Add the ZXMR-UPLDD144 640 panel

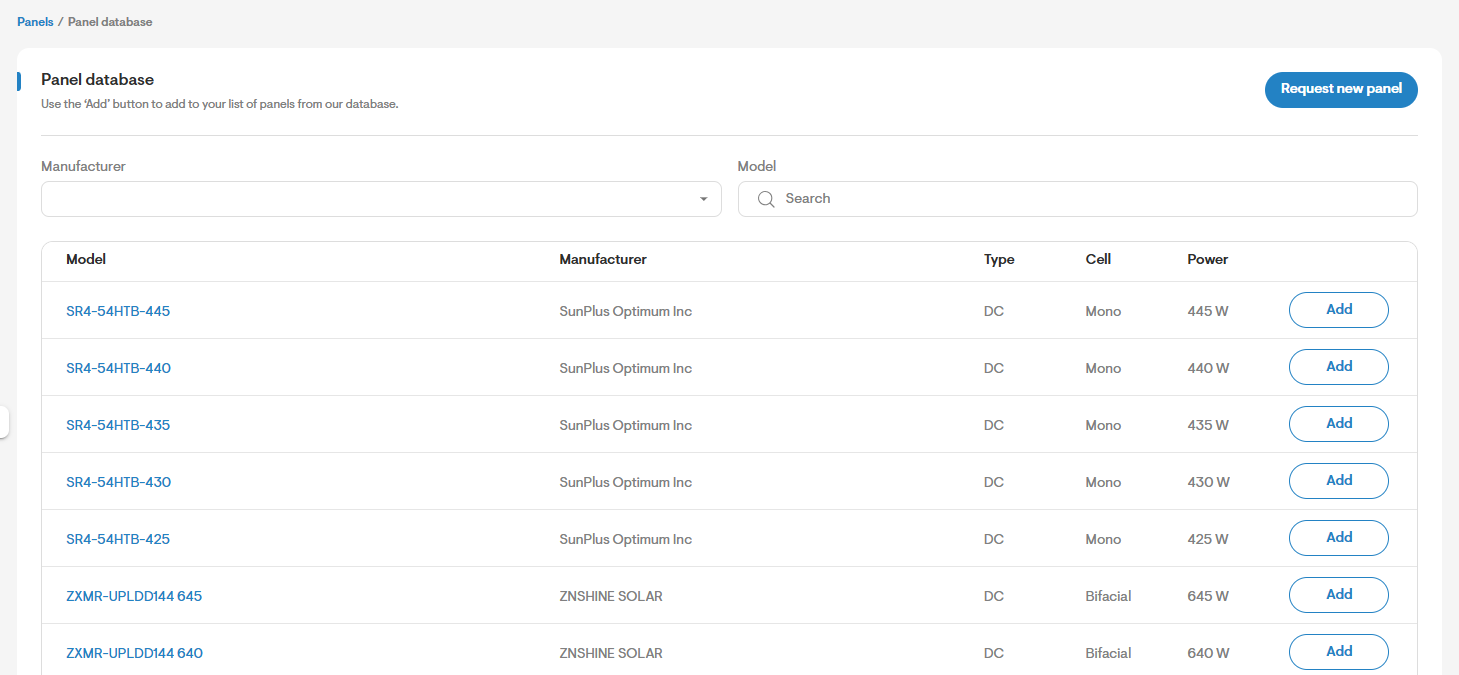(x=1339, y=652)
